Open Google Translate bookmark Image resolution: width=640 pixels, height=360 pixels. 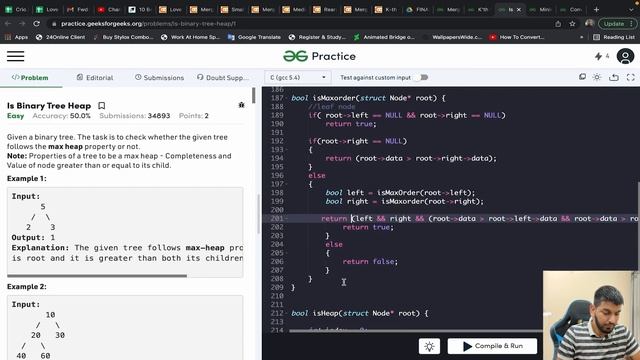[254, 37]
